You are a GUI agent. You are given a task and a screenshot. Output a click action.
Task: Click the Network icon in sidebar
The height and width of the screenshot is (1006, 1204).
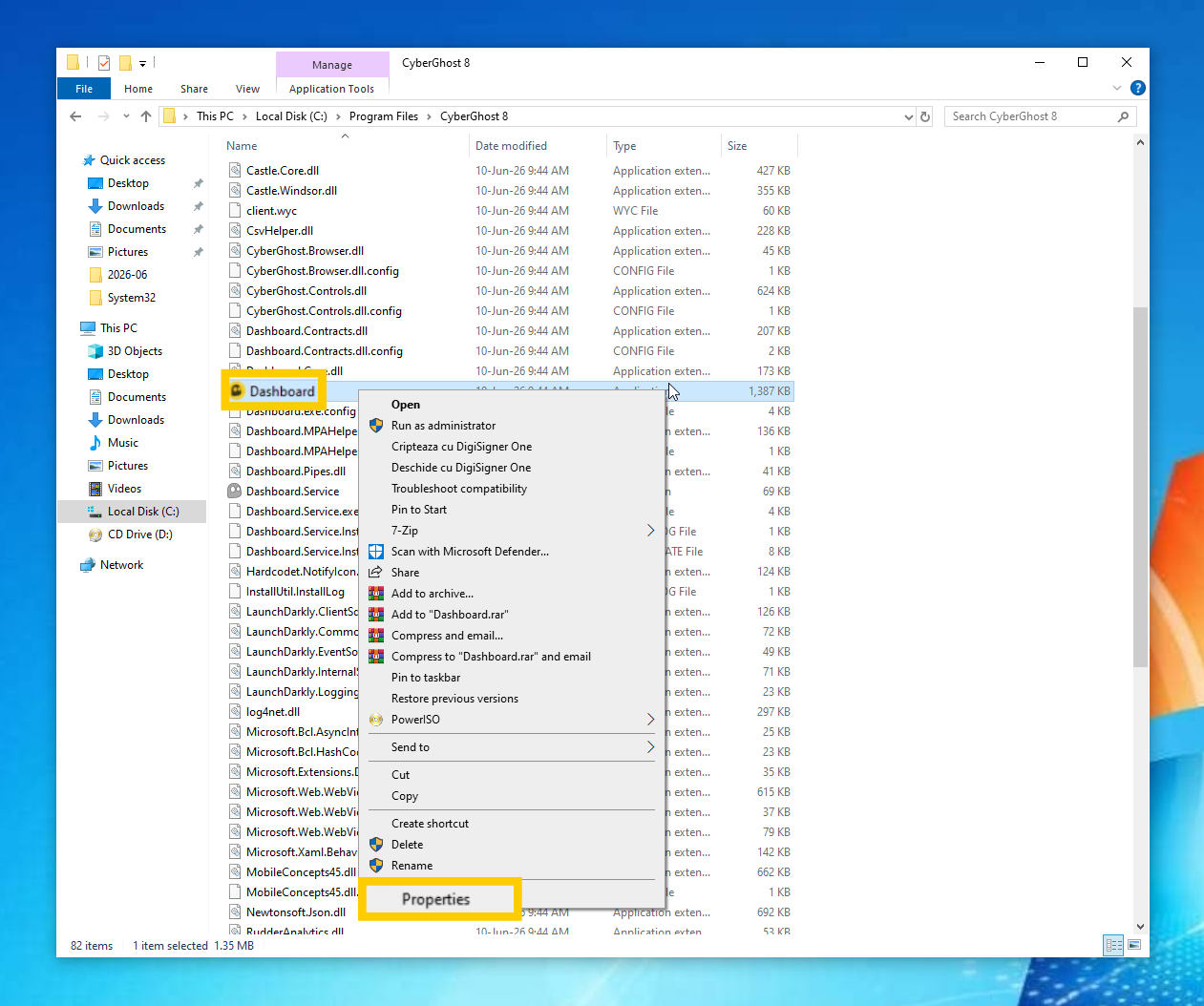[89, 565]
